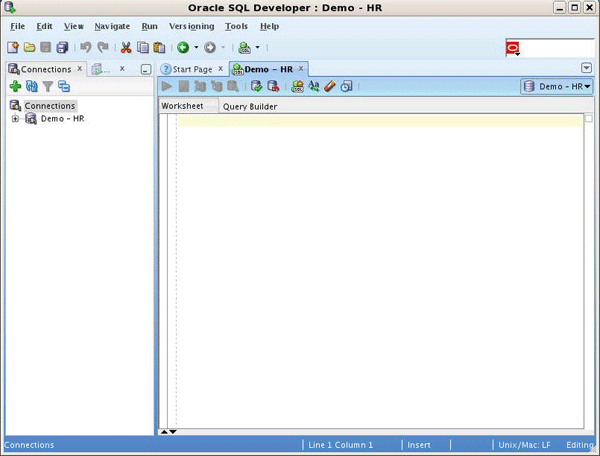Click the New file icon
Image resolution: width=600 pixels, height=456 pixels.
[13, 47]
